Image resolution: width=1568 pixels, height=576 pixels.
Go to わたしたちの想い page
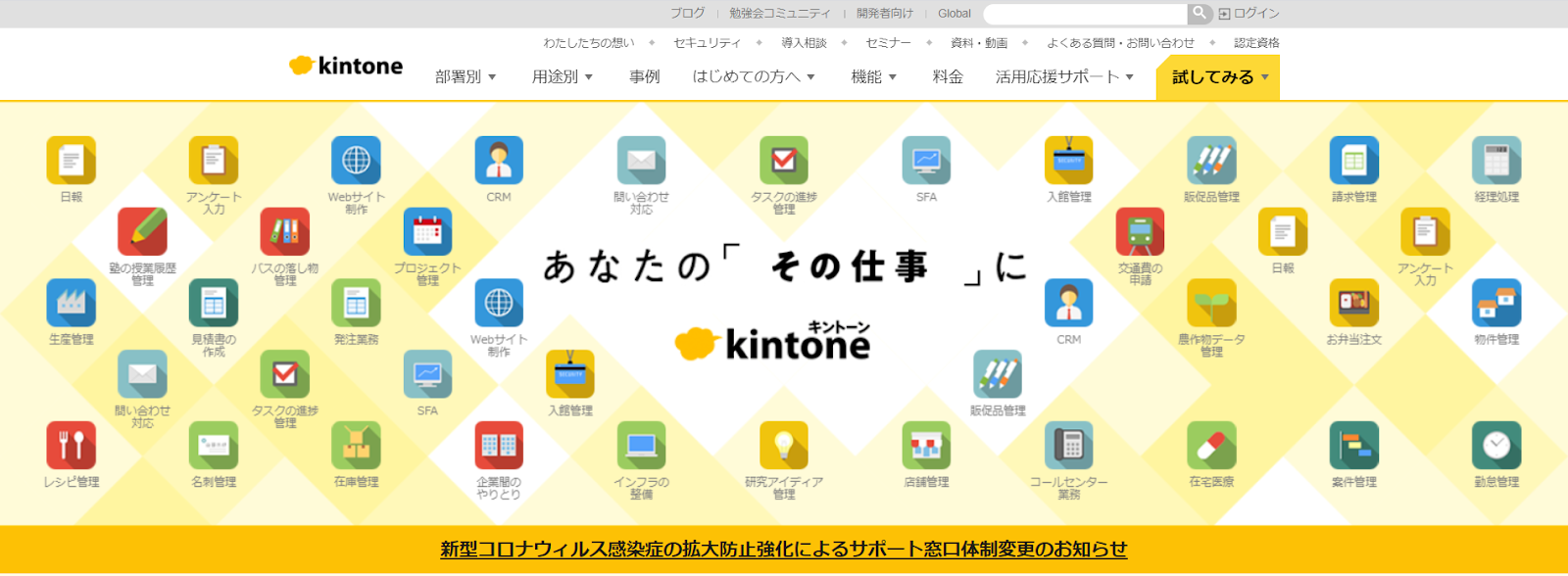589,43
